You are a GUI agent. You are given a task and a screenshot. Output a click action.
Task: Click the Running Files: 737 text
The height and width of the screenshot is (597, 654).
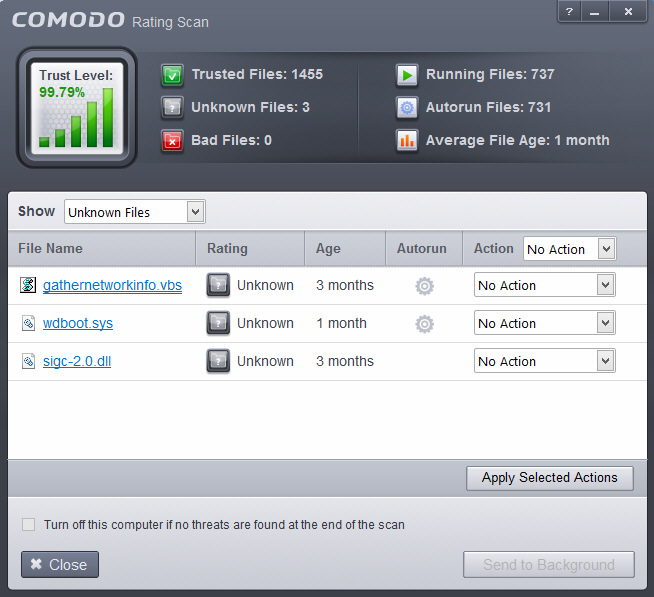(x=490, y=74)
